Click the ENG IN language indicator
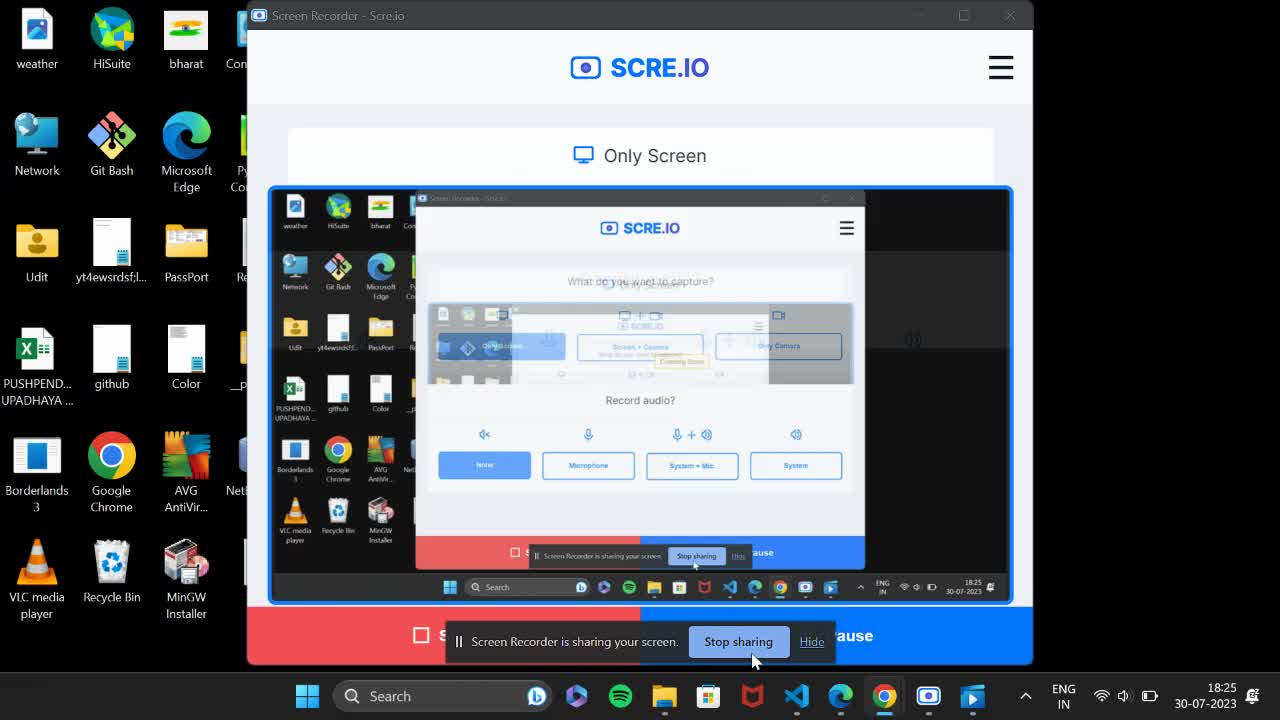 pos(1064,696)
